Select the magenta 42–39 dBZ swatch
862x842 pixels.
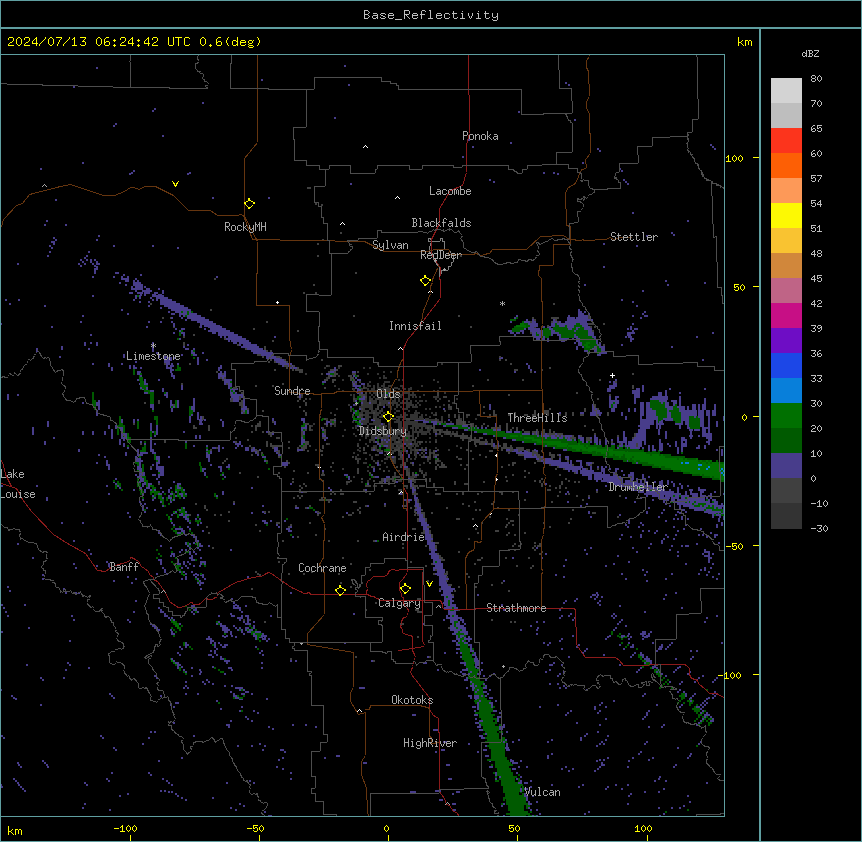pos(786,315)
